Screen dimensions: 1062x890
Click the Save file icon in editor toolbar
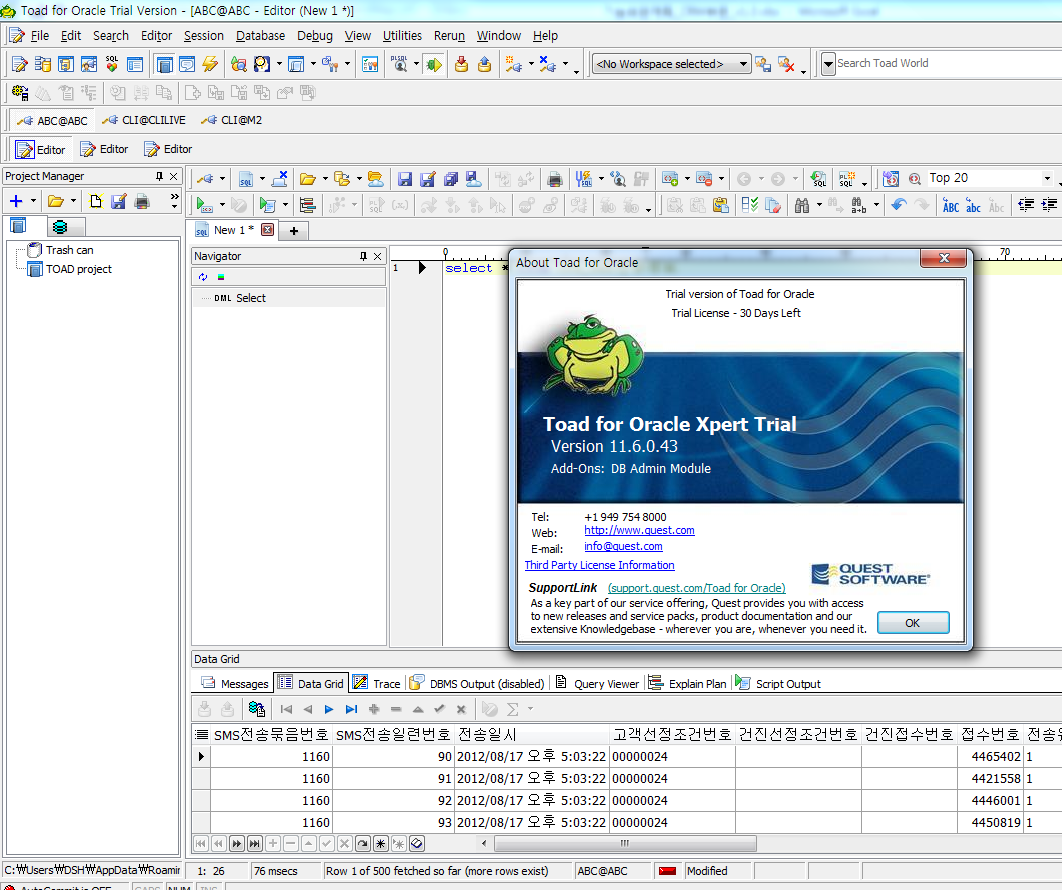(x=405, y=179)
